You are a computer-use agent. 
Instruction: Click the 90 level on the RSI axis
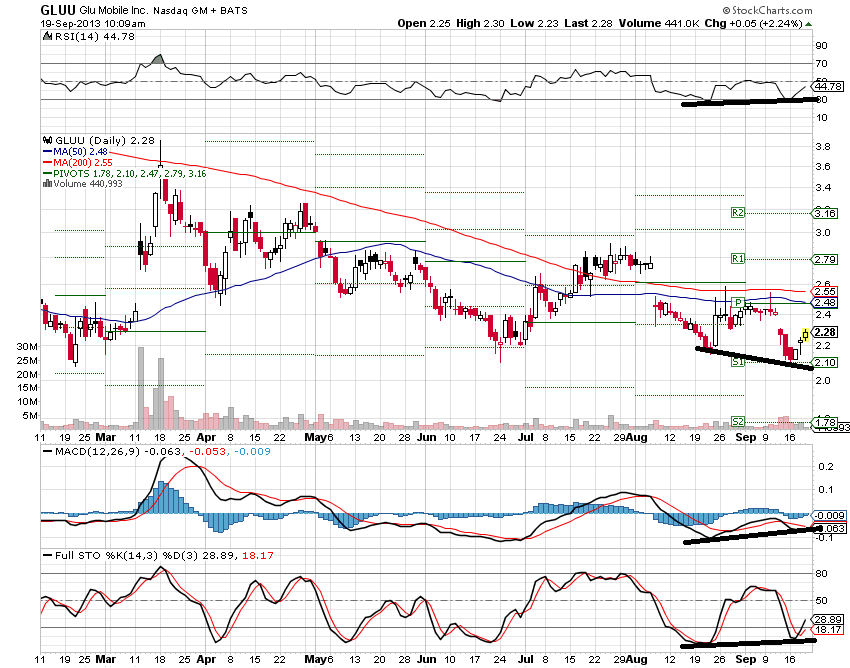pos(822,46)
